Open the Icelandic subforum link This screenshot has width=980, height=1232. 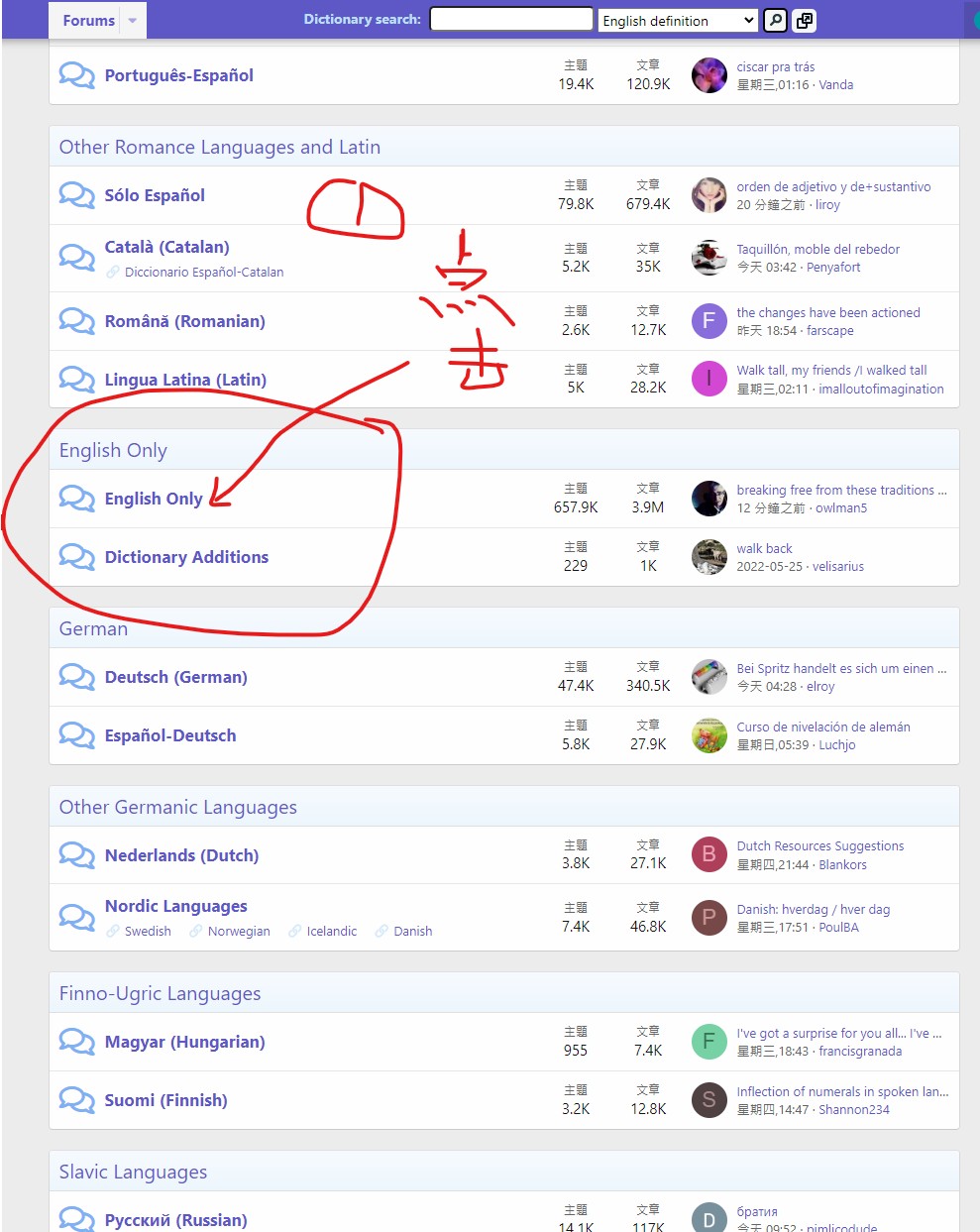(332, 931)
